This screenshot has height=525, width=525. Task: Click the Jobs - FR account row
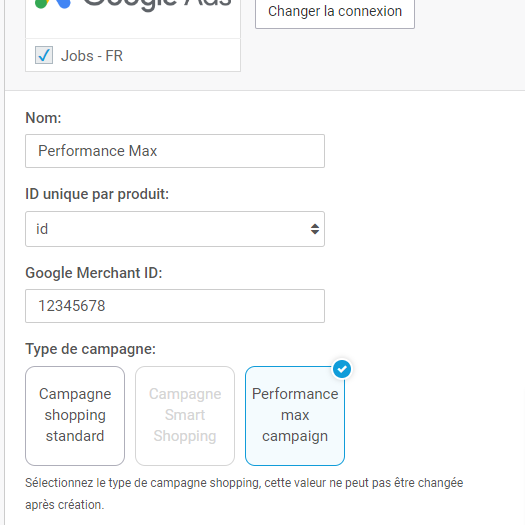133,55
